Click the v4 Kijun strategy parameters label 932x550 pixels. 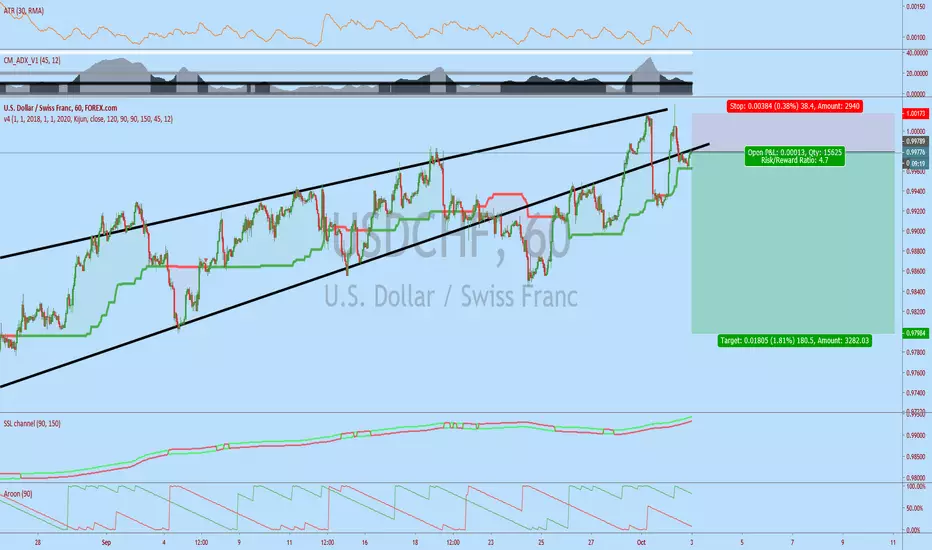[88, 119]
